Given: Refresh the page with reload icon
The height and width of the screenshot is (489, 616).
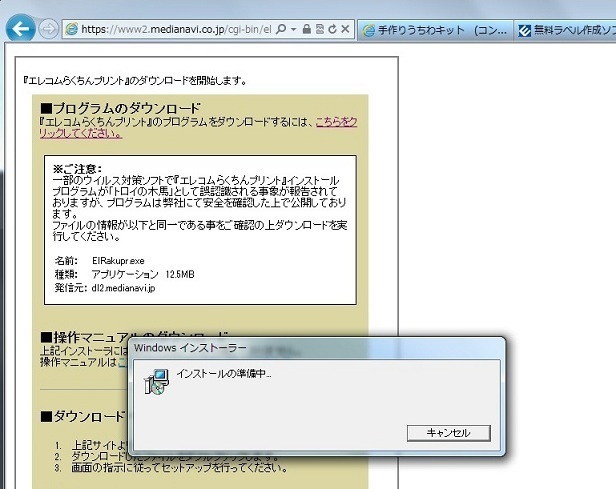Looking at the screenshot, I should [332, 29].
